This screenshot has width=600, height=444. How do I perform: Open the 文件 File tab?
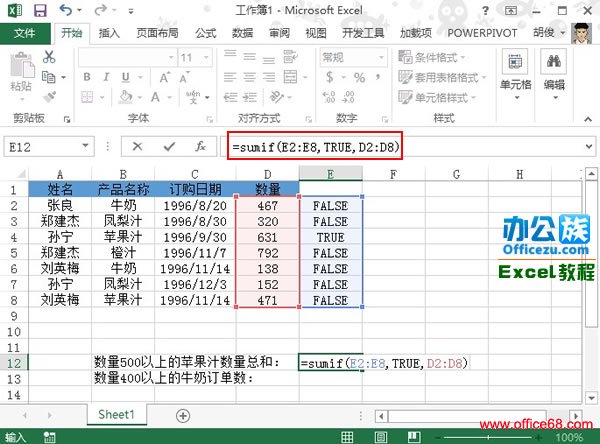tap(25, 33)
